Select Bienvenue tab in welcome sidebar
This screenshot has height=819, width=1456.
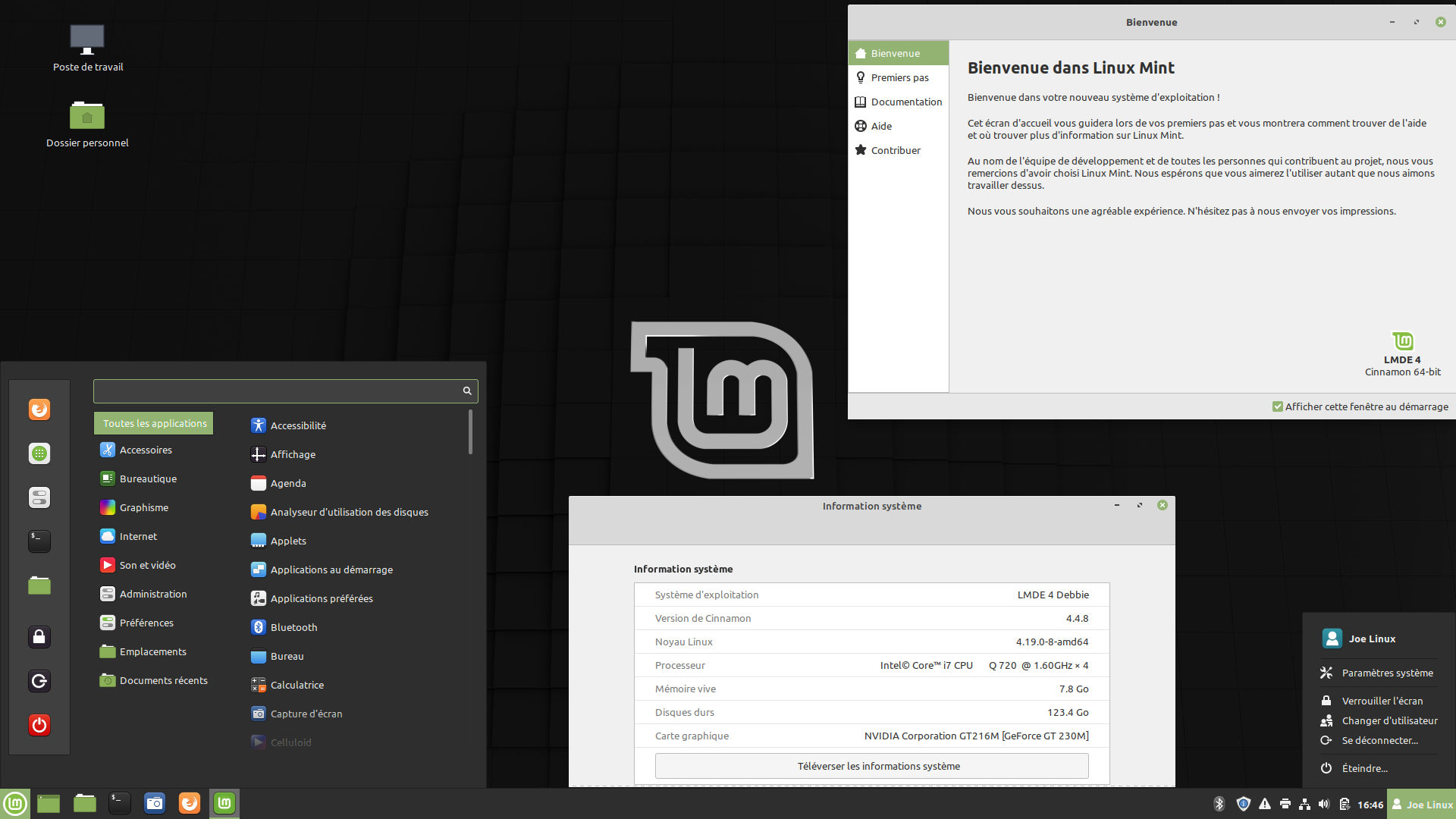pyautogui.click(x=899, y=53)
